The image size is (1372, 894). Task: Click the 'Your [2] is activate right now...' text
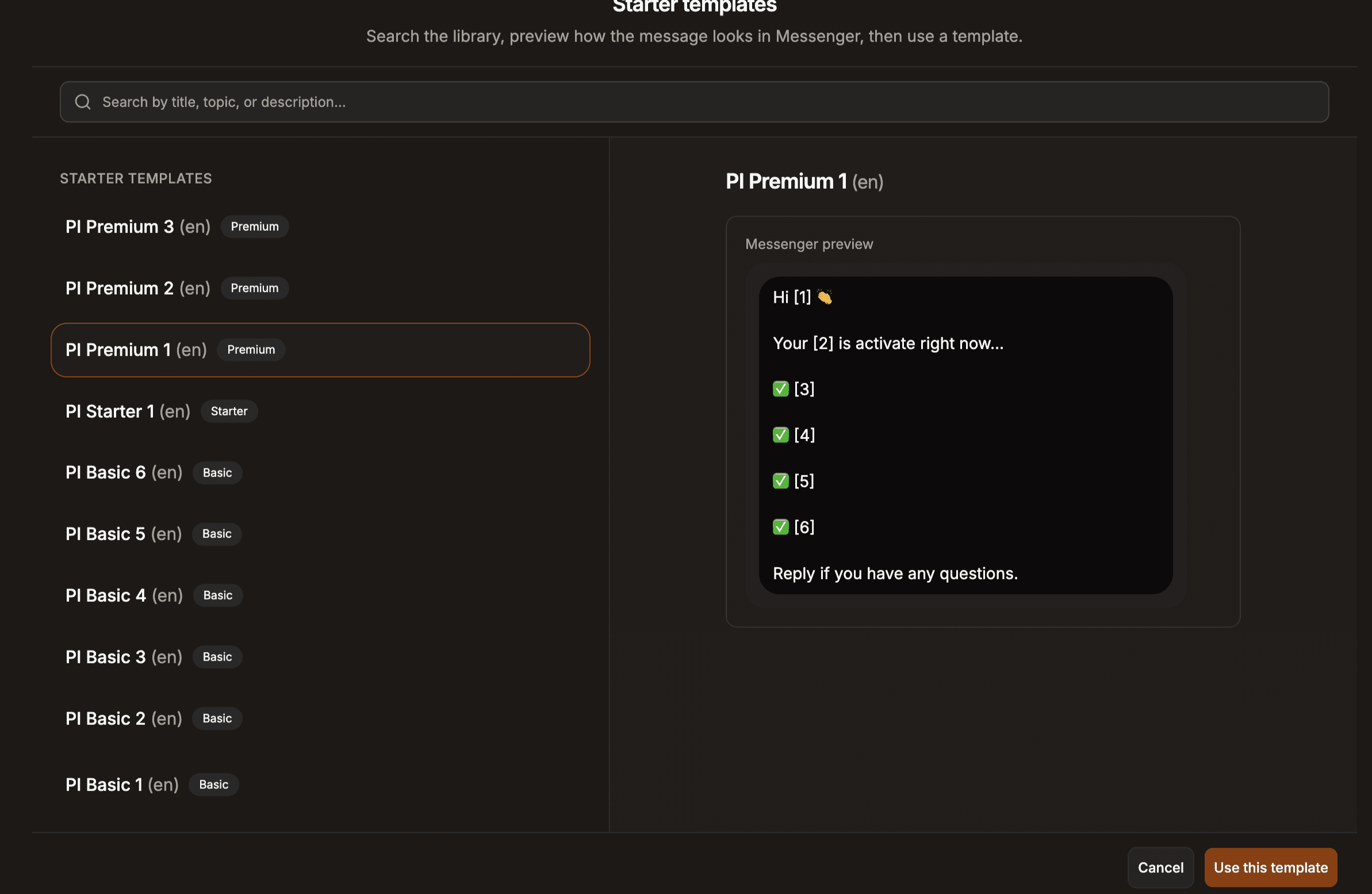click(888, 343)
